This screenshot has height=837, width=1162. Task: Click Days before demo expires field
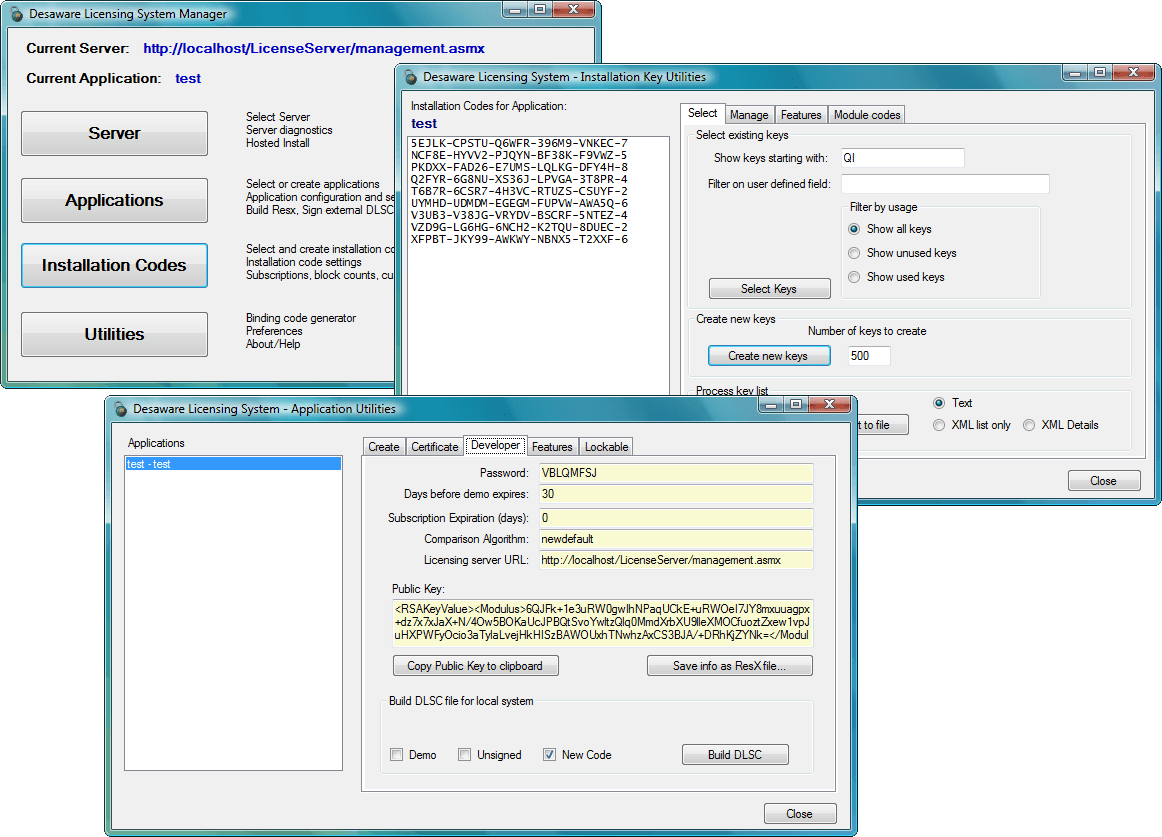click(676, 494)
